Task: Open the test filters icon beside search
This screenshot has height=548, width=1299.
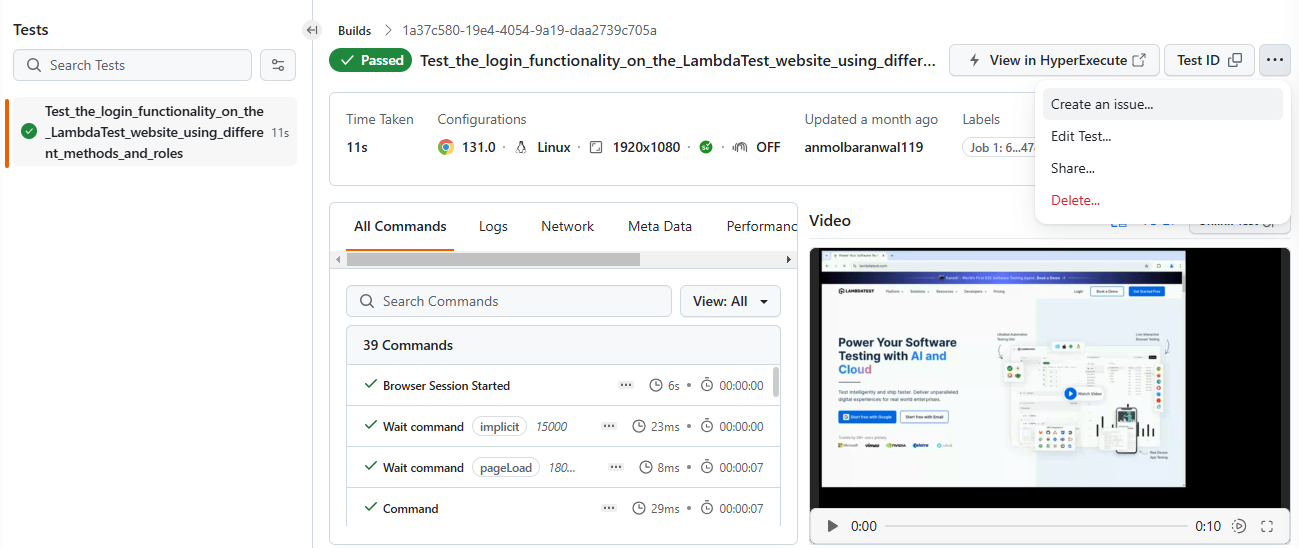Action: pos(278,65)
